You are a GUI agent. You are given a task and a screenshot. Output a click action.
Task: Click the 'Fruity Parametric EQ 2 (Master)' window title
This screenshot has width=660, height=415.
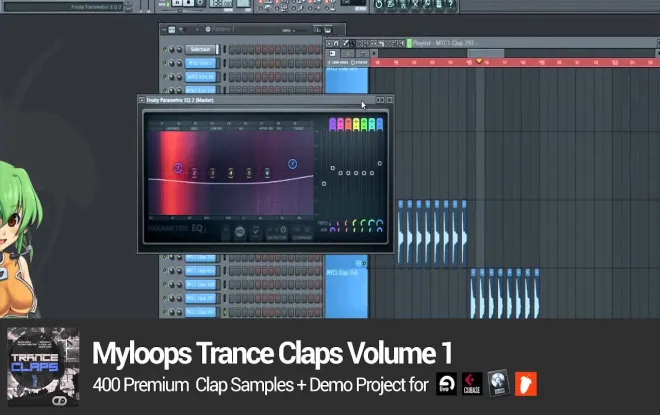click(180, 100)
